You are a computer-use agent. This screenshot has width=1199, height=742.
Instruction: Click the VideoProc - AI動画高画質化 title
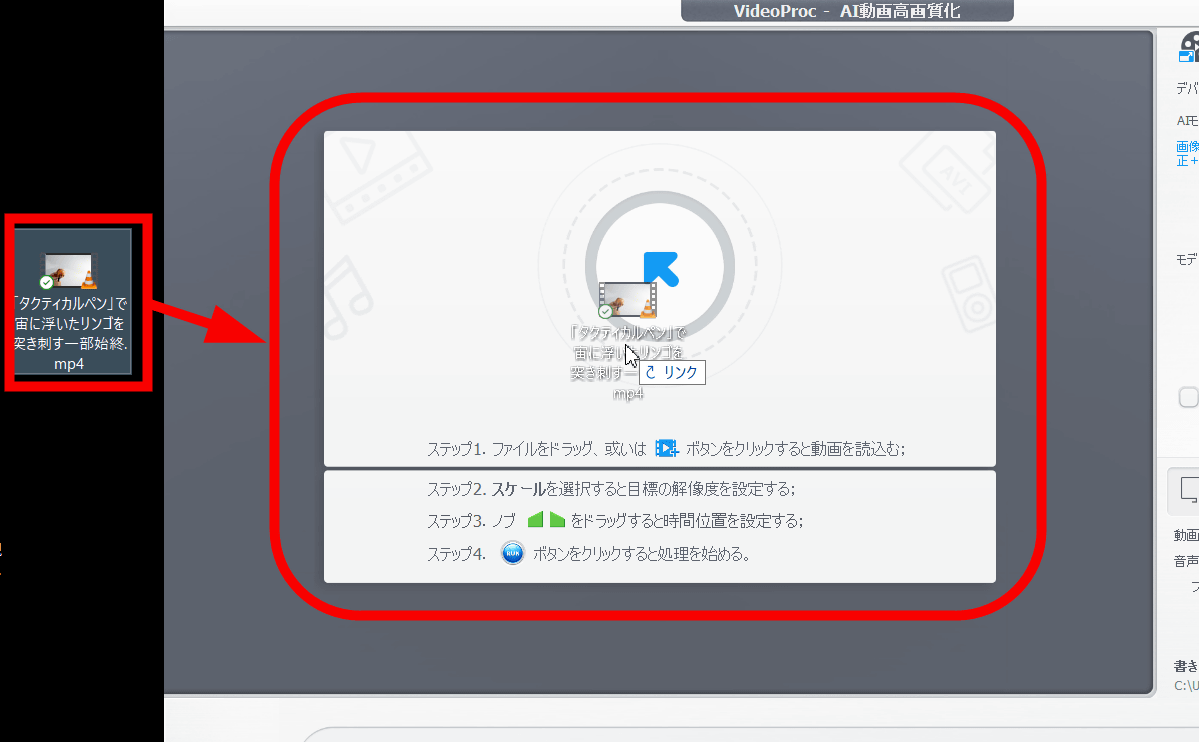(846, 11)
